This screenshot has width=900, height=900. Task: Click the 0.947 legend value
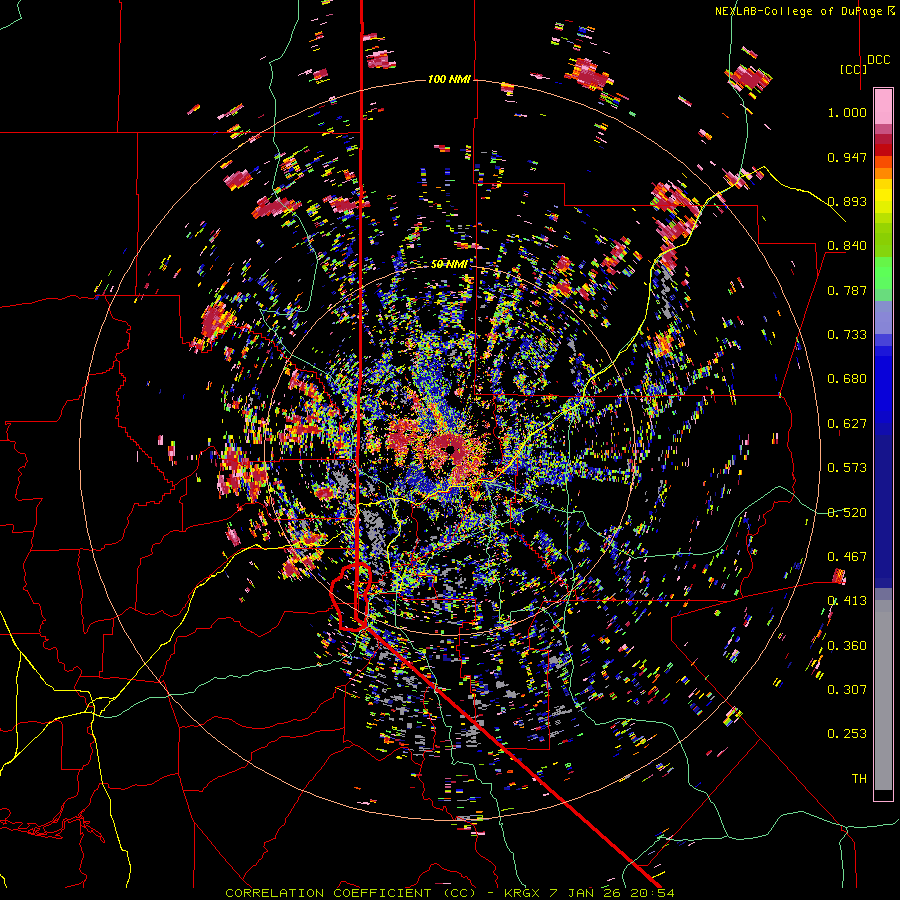pyautogui.click(x=847, y=157)
